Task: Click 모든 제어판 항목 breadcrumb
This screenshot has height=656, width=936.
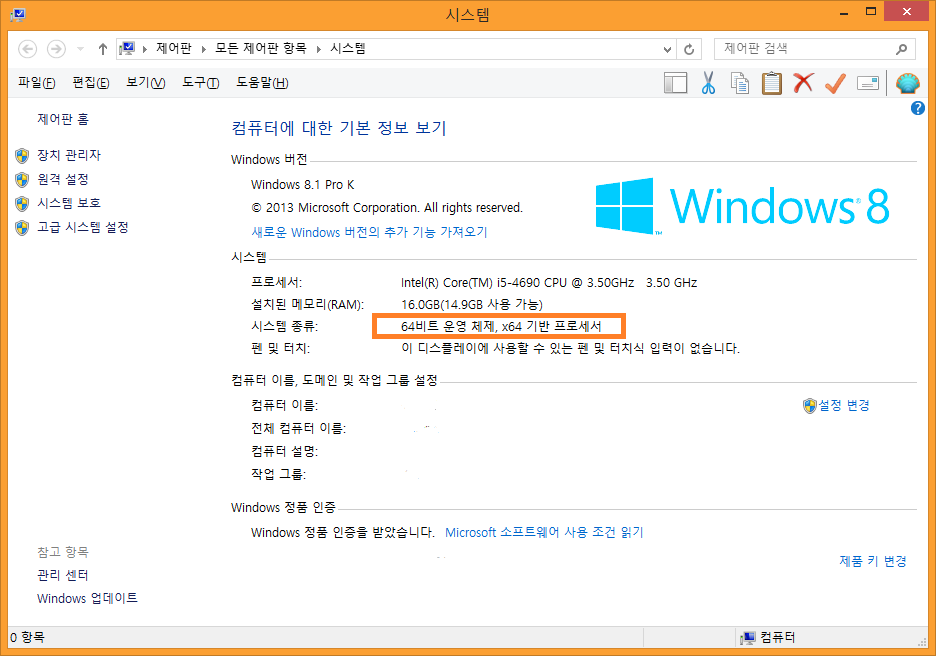Action: click(x=260, y=48)
